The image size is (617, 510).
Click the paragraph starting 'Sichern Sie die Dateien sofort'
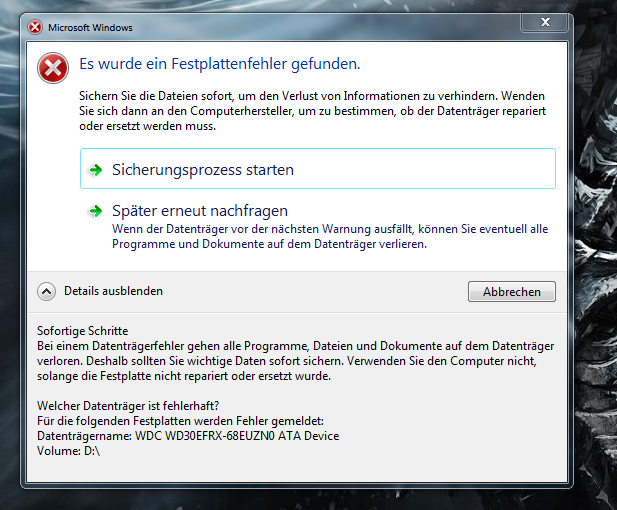point(312,111)
